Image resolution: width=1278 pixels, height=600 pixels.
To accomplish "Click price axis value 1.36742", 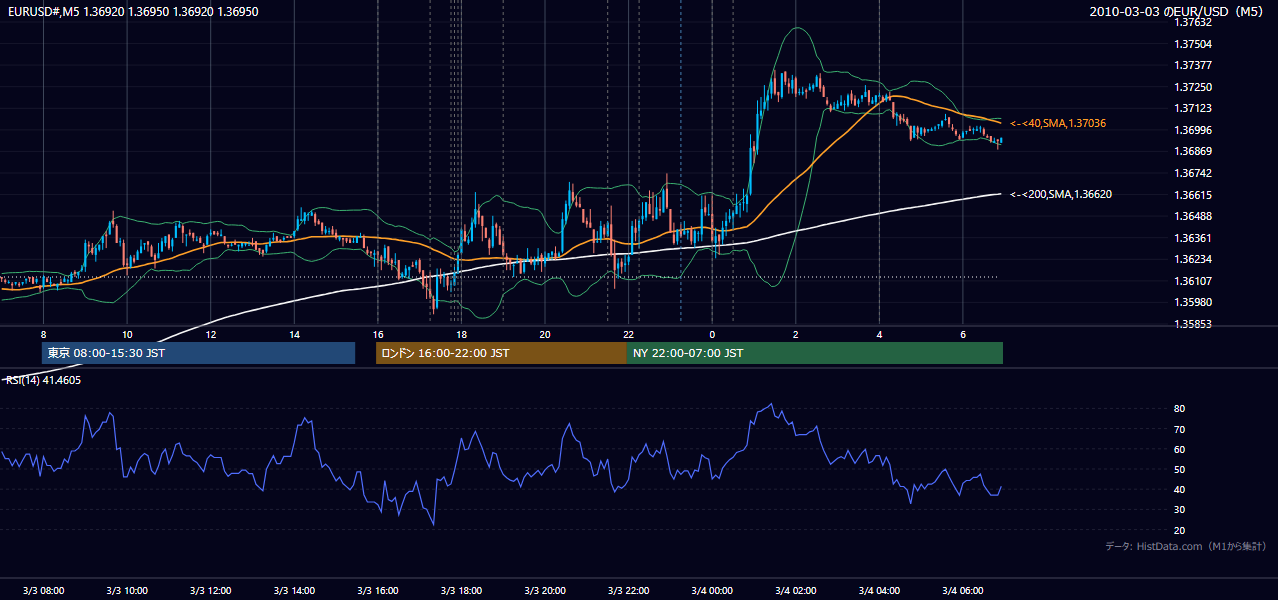I will click(x=1192, y=173).
